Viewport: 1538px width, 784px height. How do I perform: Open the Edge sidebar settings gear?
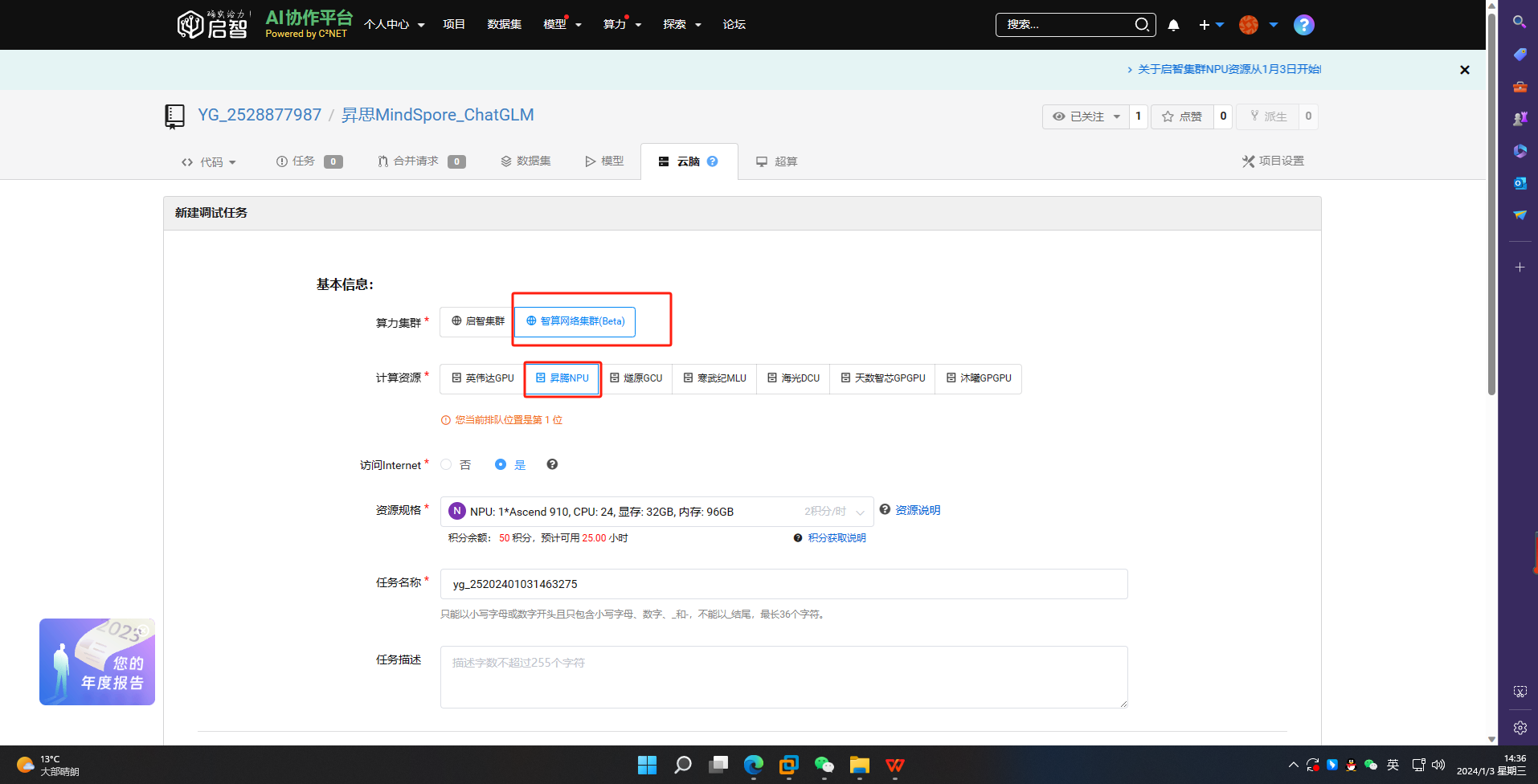[1520, 728]
